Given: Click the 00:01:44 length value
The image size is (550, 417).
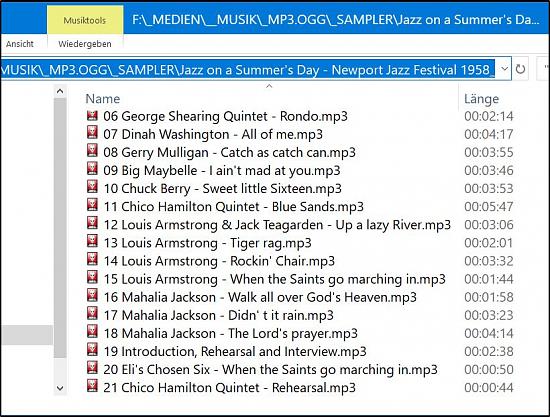Looking at the screenshot, I should (x=489, y=279).
